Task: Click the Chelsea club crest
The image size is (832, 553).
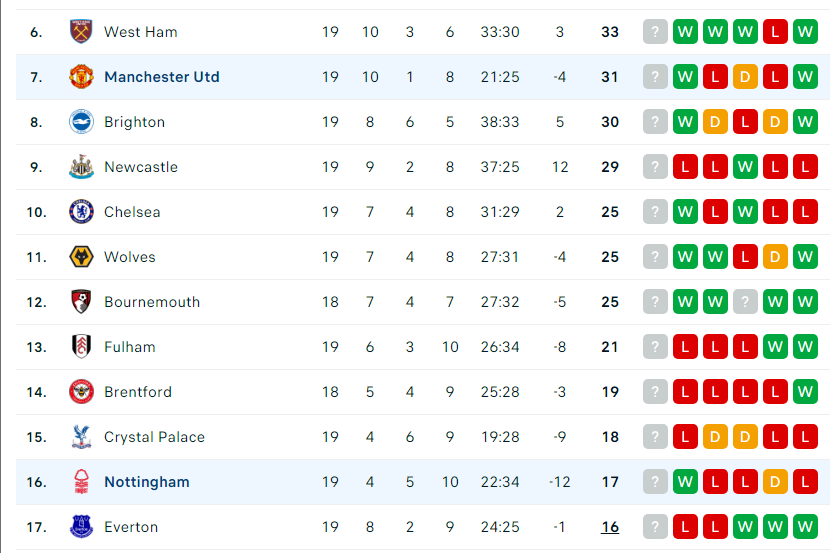Action: pos(81,212)
